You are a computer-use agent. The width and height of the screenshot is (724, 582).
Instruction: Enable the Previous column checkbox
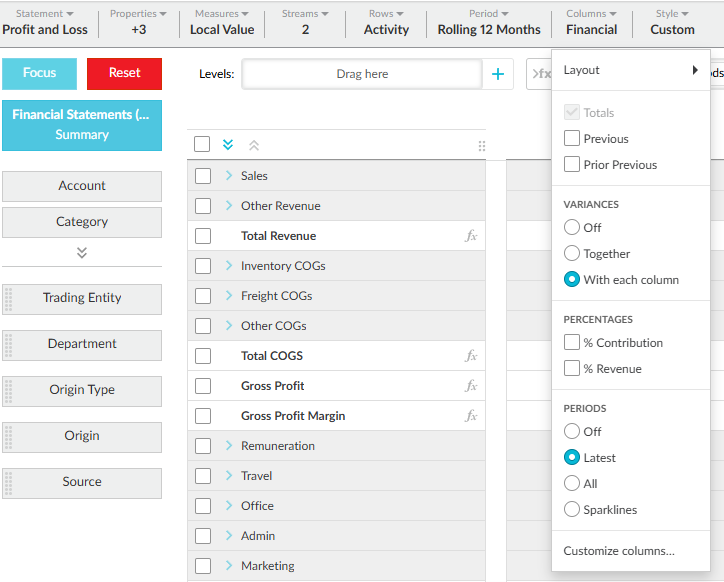pyautogui.click(x=572, y=139)
